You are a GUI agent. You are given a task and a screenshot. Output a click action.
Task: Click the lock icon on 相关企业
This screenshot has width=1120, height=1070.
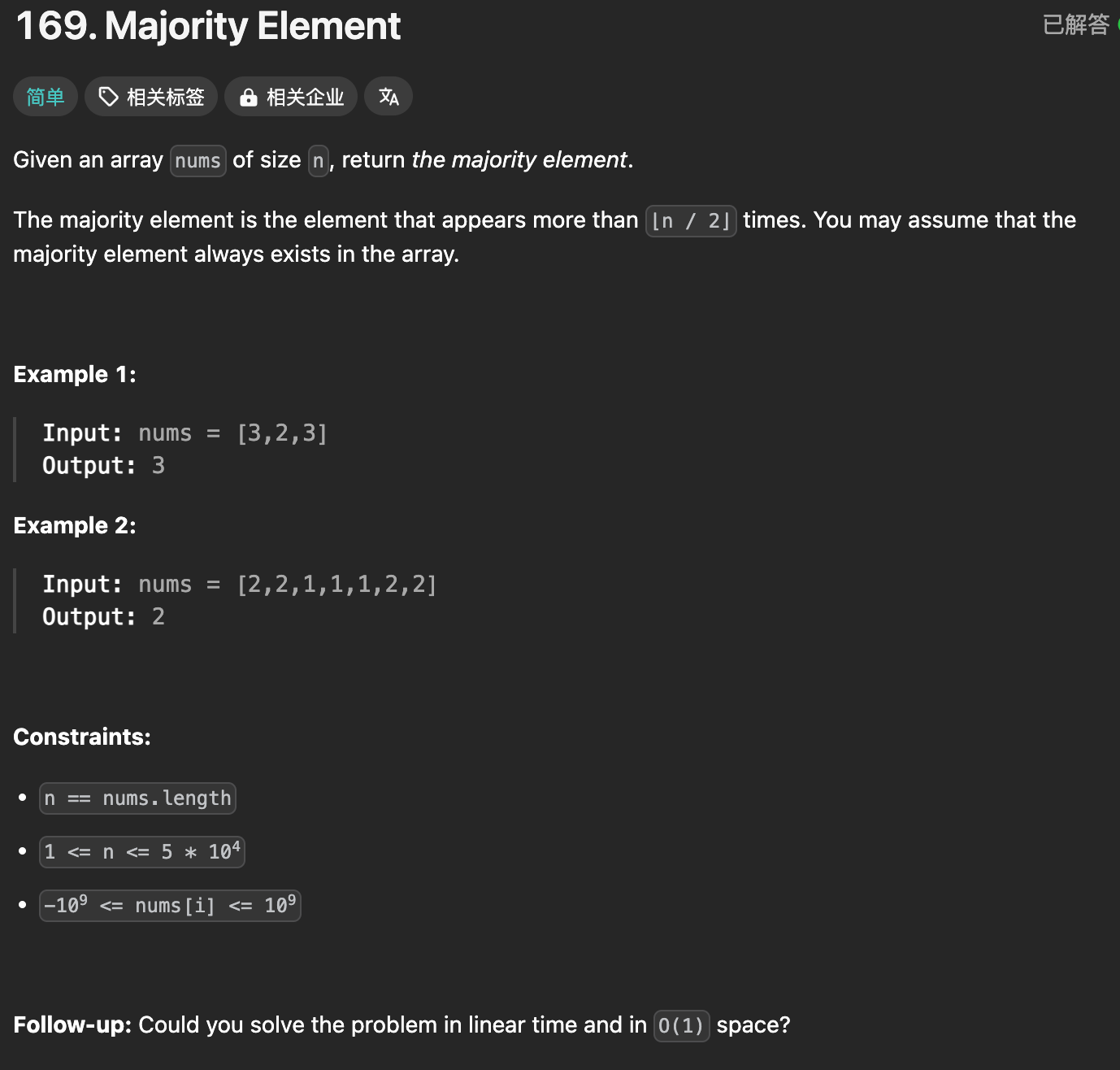249,96
